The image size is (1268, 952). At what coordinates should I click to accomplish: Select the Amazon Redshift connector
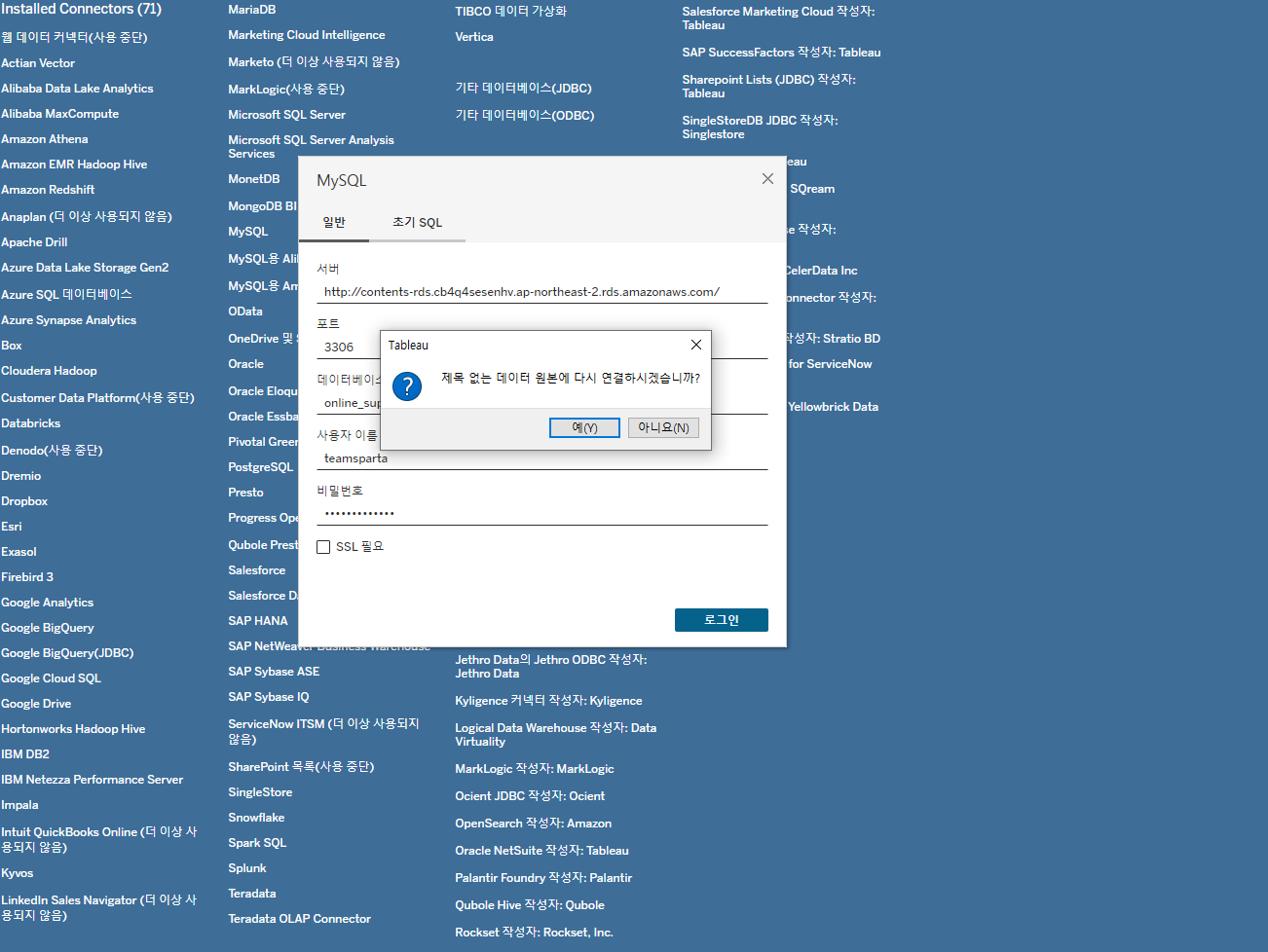48,190
